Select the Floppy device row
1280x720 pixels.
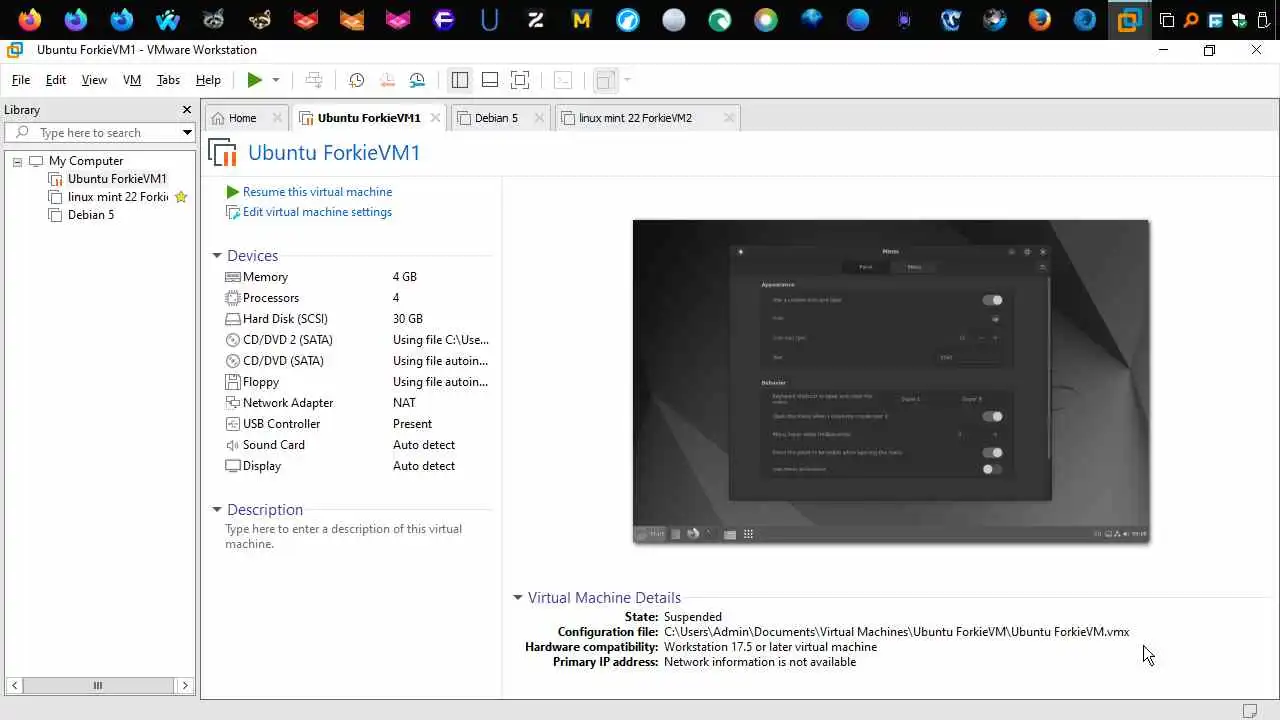(356, 382)
